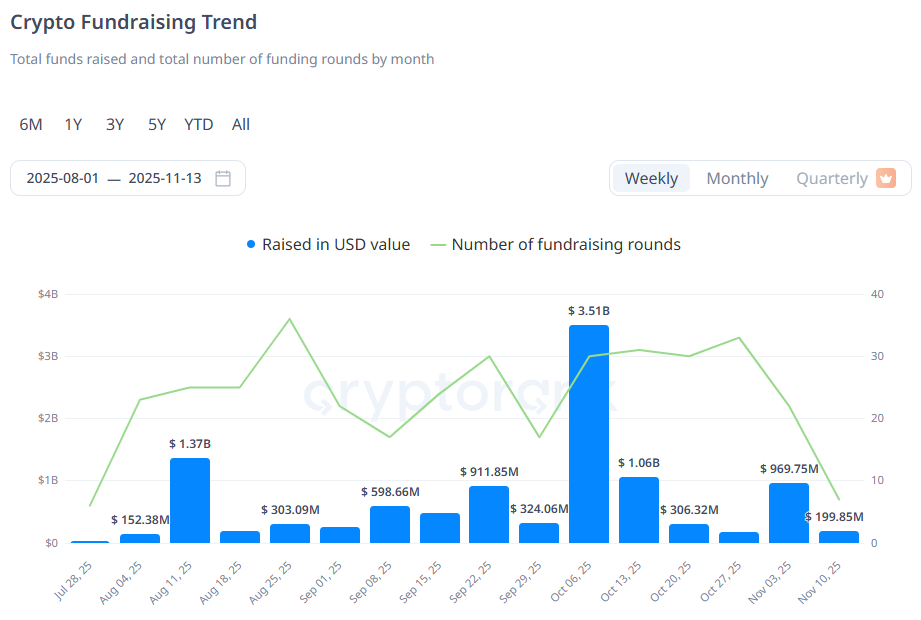Switch to the Monthly interval
921x620 pixels.
(x=737, y=178)
